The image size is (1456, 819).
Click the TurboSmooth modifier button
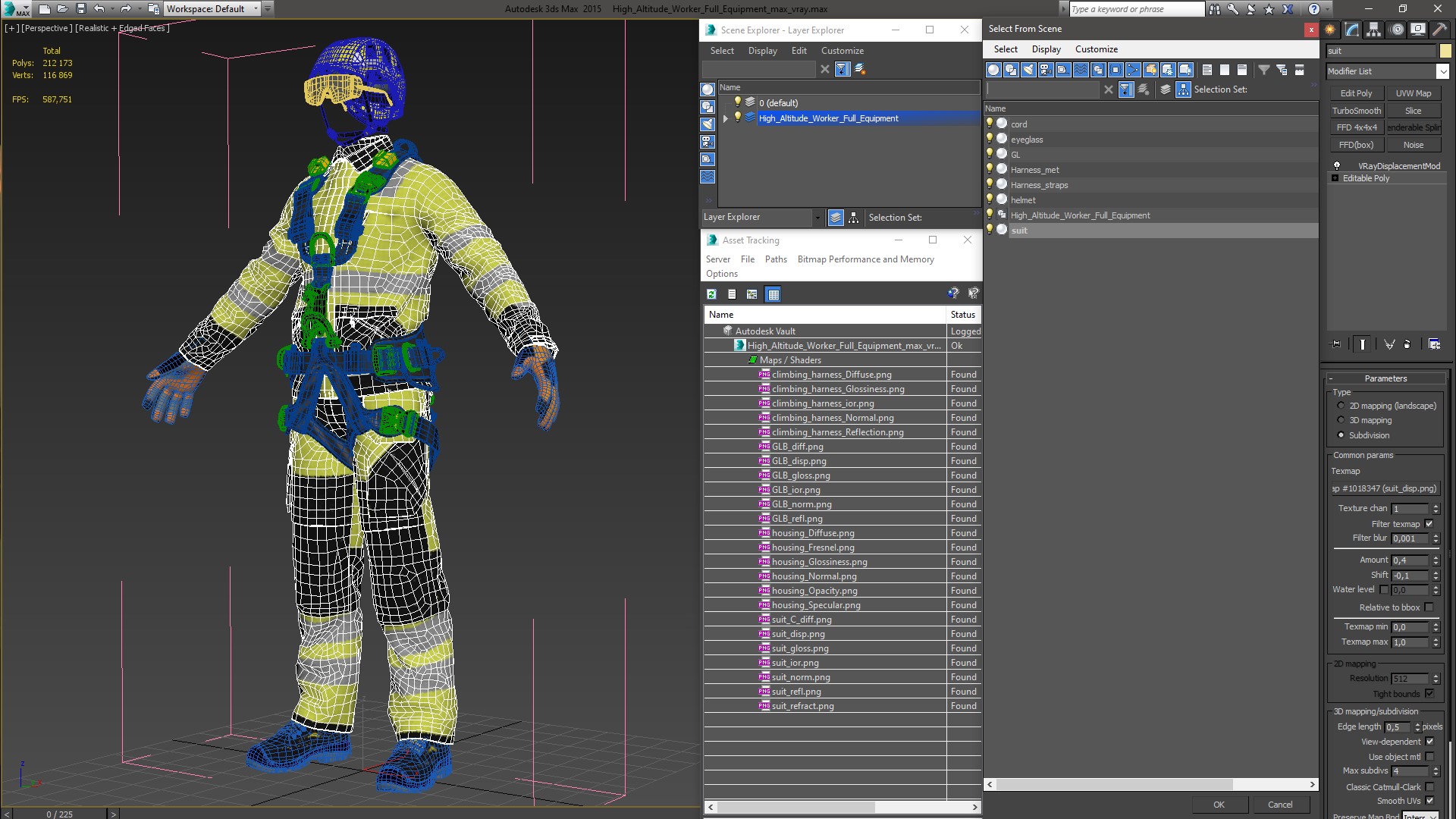(1356, 111)
